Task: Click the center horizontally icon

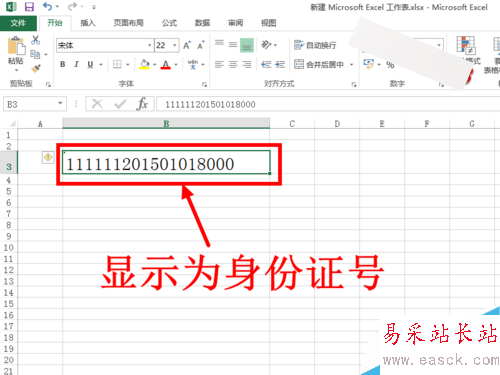Action: tap(233, 64)
